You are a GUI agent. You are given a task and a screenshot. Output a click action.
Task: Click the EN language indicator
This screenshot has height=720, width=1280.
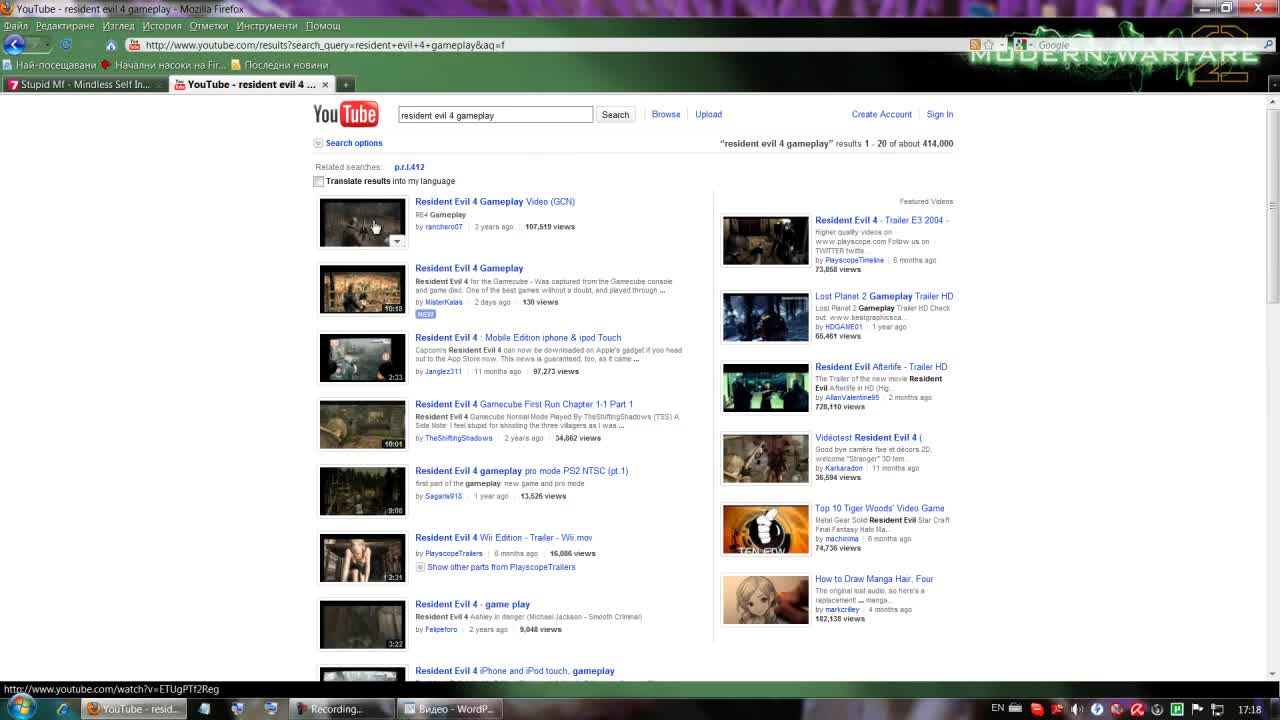point(997,709)
